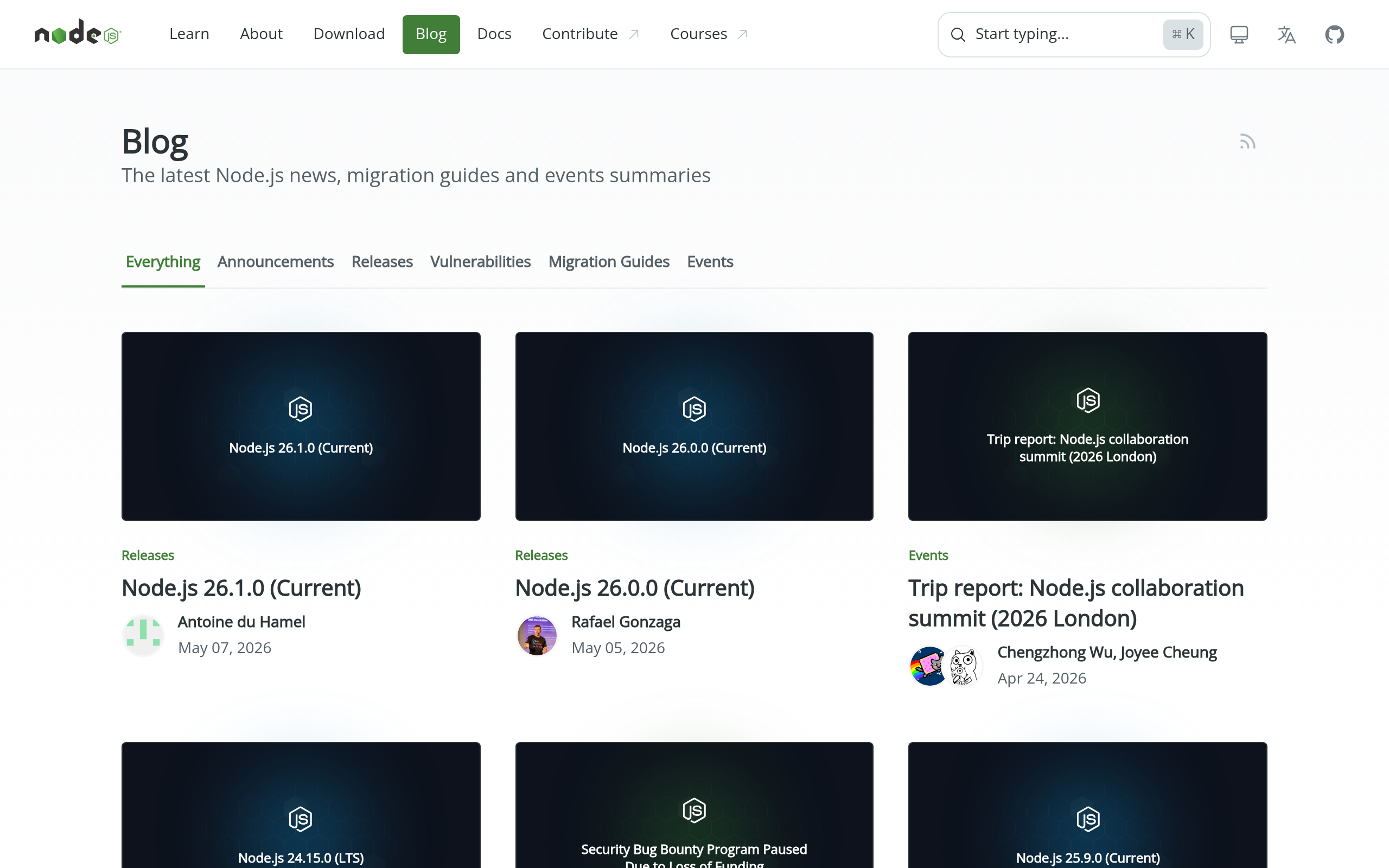Viewport: 1389px width, 868px height.
Task: Switch to the Announcements tab
Action: pyautogui.click(x=276, y=262)
